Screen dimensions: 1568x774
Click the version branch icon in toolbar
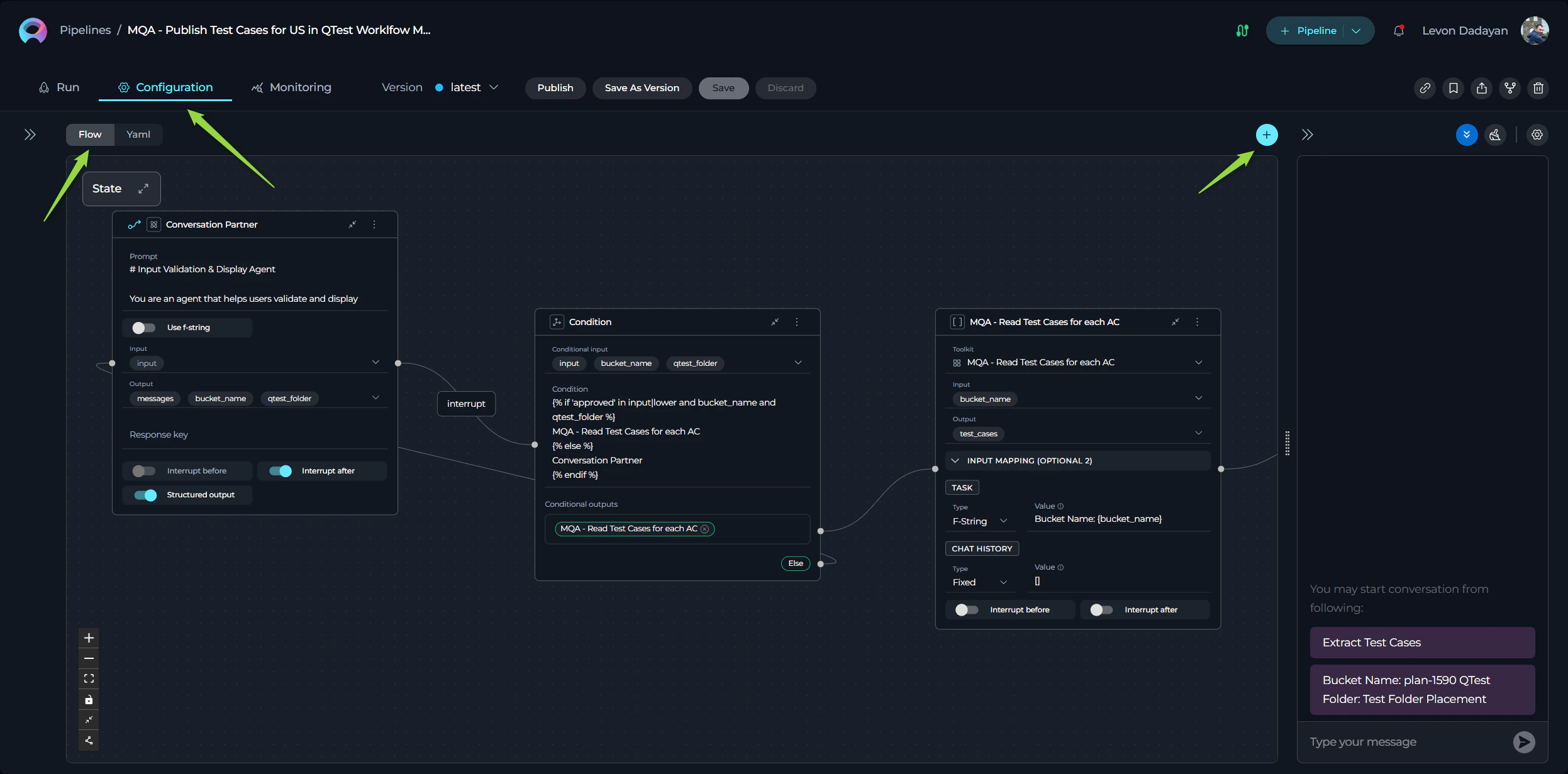pos(1510,88)
